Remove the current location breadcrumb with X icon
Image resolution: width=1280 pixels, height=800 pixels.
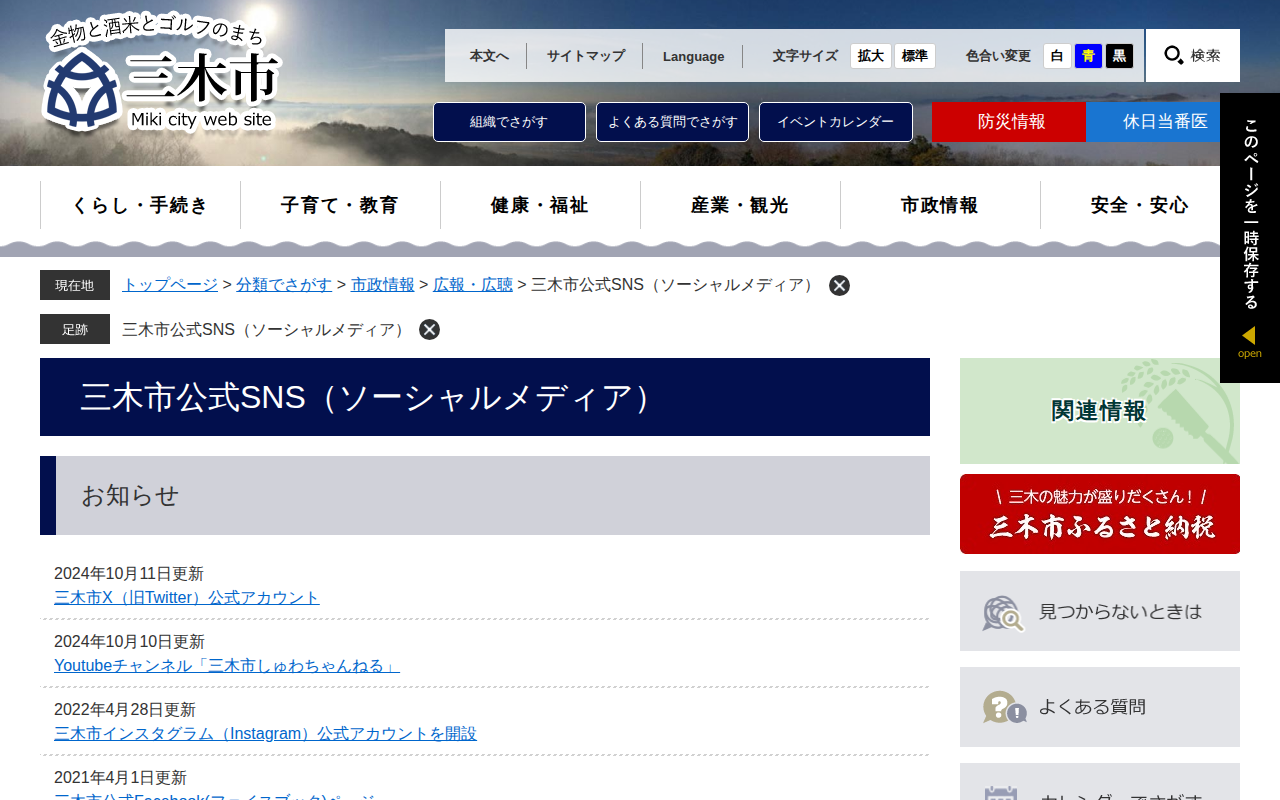(839, 285)
